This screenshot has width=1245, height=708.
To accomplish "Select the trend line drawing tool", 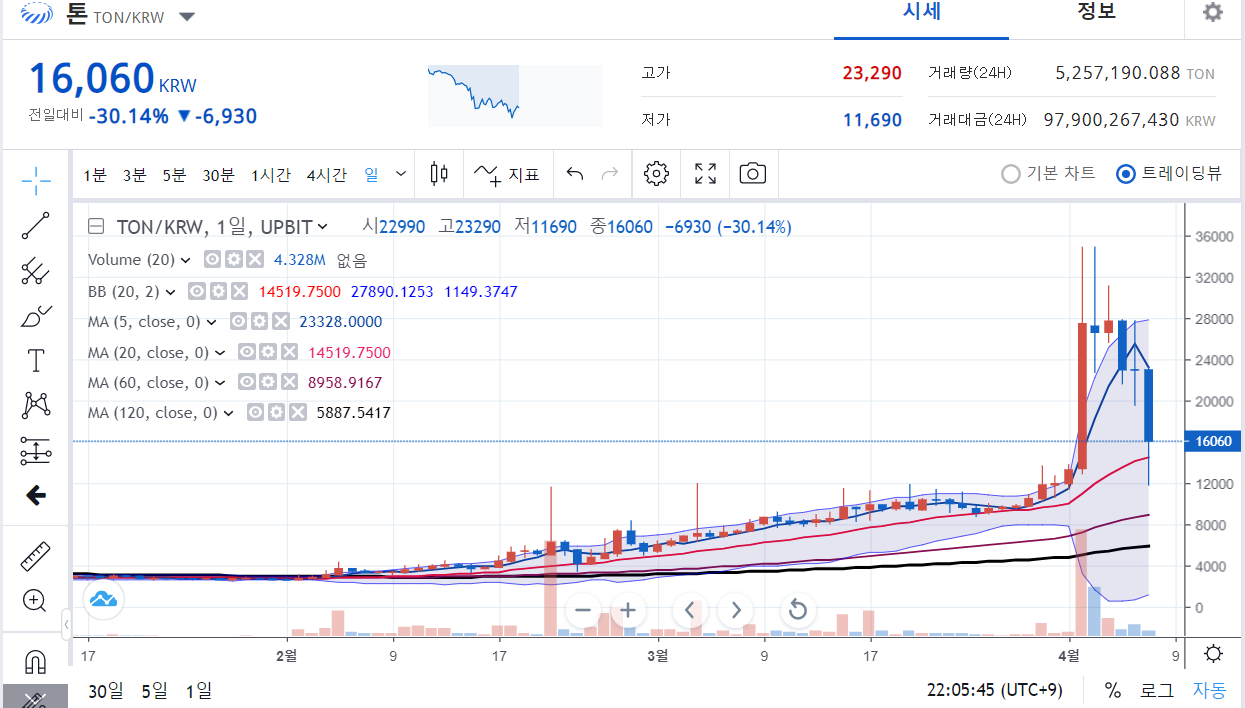I will (x=36, y=226).
